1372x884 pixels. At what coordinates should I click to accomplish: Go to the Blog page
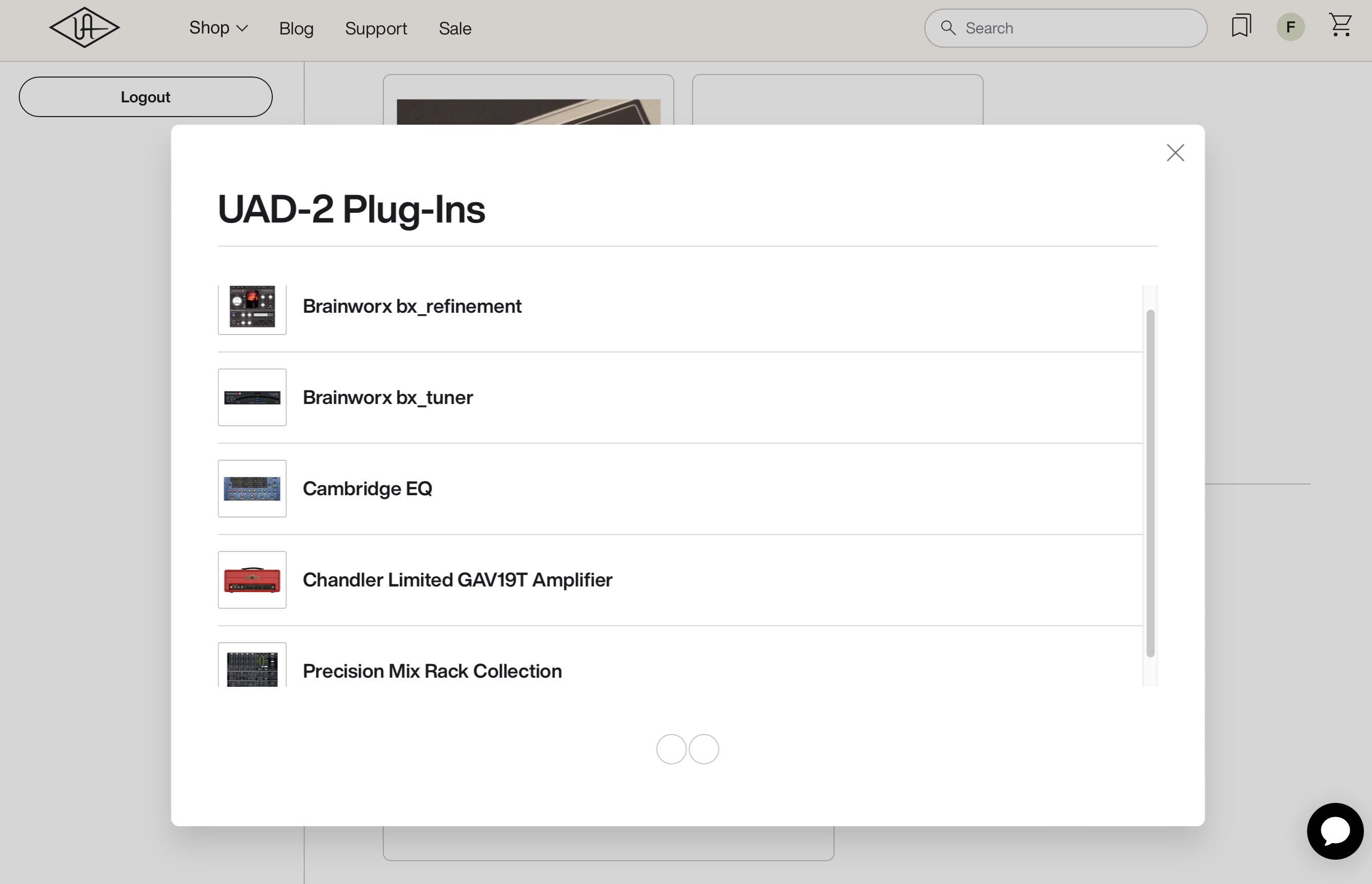tap(296, 28)
